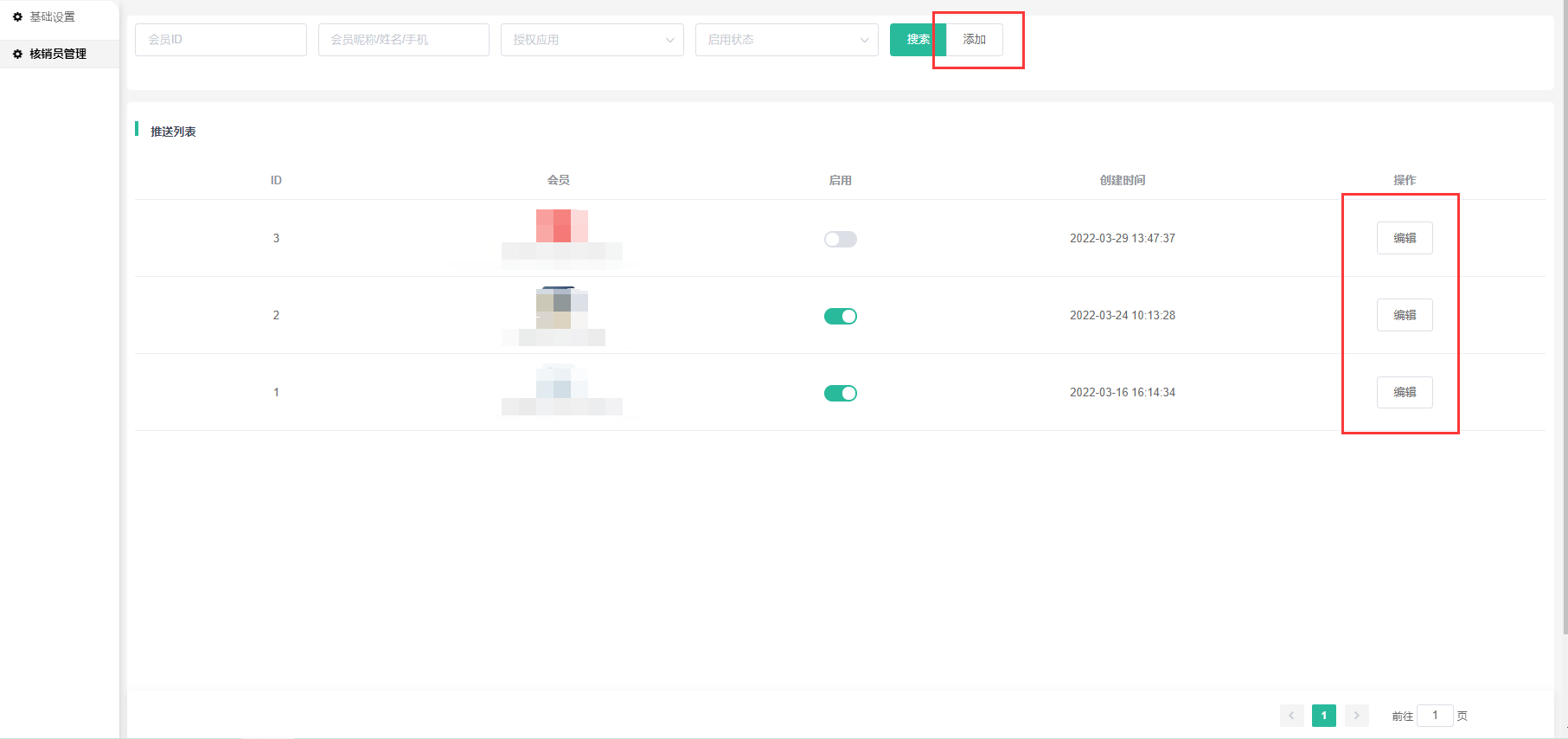The image size is (1568, 739).
Task: Click gear icon beside 基础设置
Action: click(17, 17)
